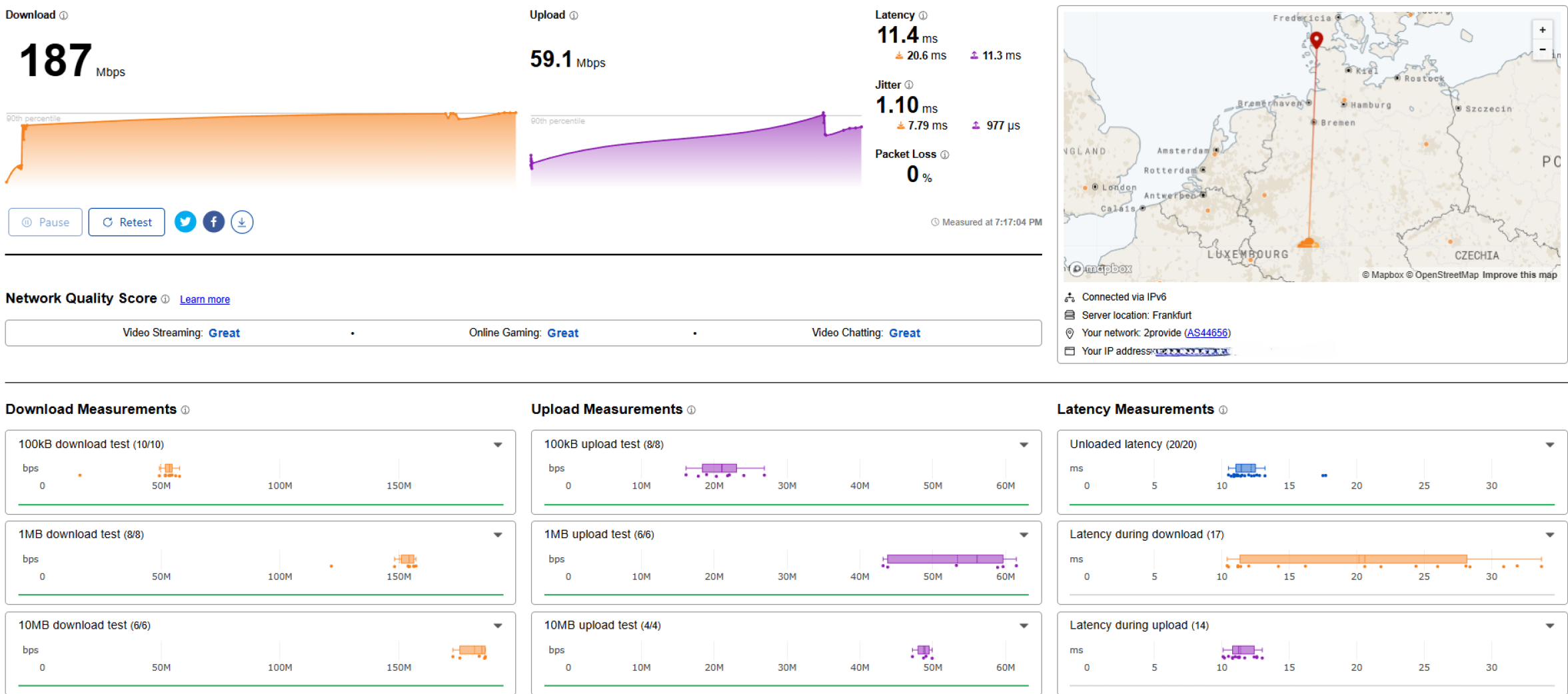Click the info icon next to Jitter

coord(909,85)
